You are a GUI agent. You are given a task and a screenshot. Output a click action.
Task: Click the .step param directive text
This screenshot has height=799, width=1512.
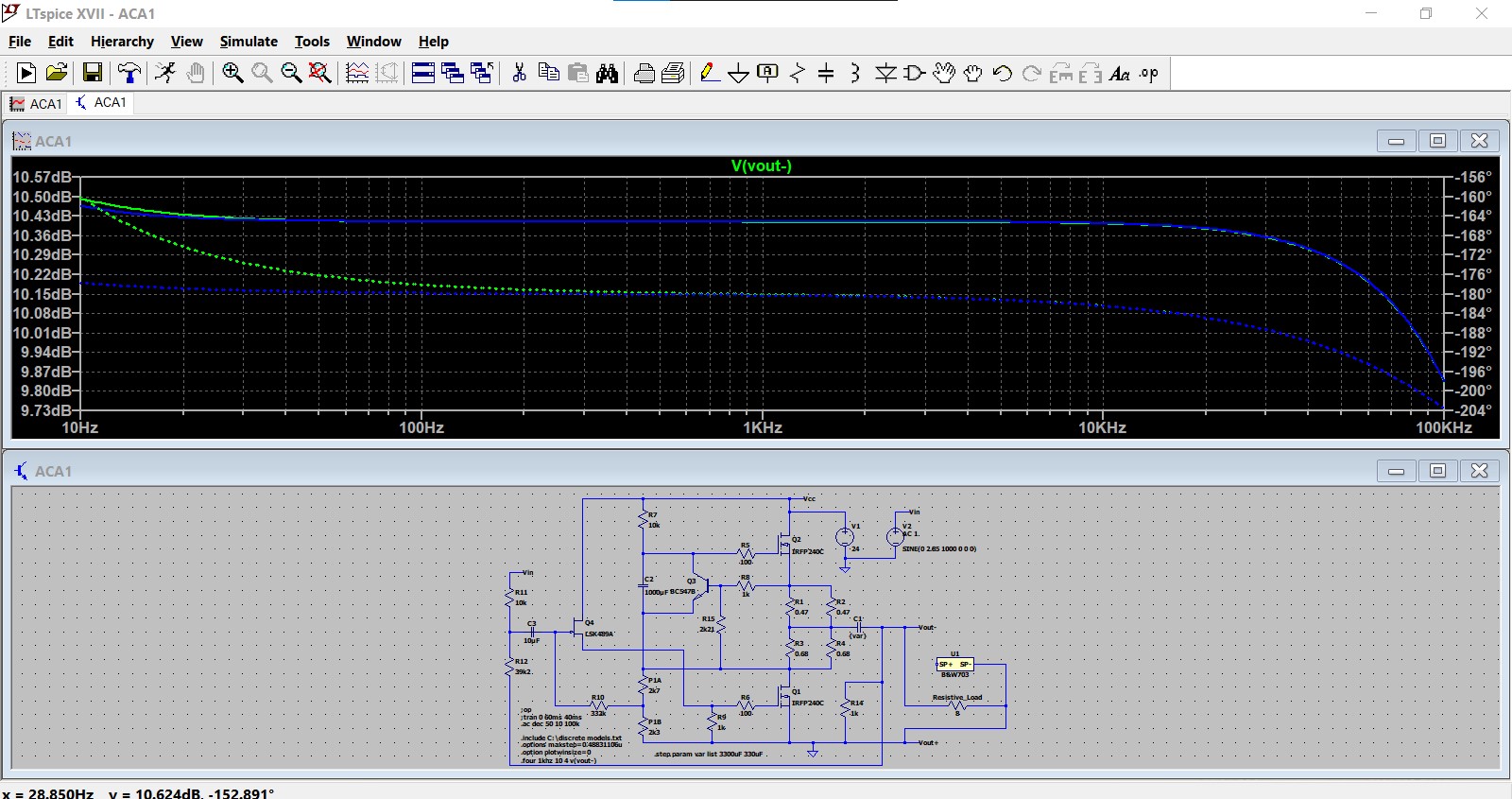point(709,755)
